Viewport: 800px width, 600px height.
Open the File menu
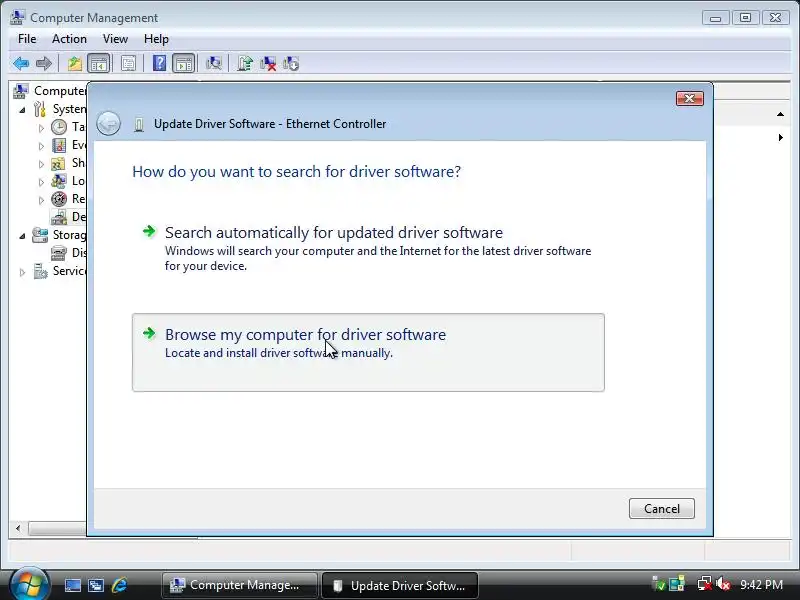coord(27,39)
